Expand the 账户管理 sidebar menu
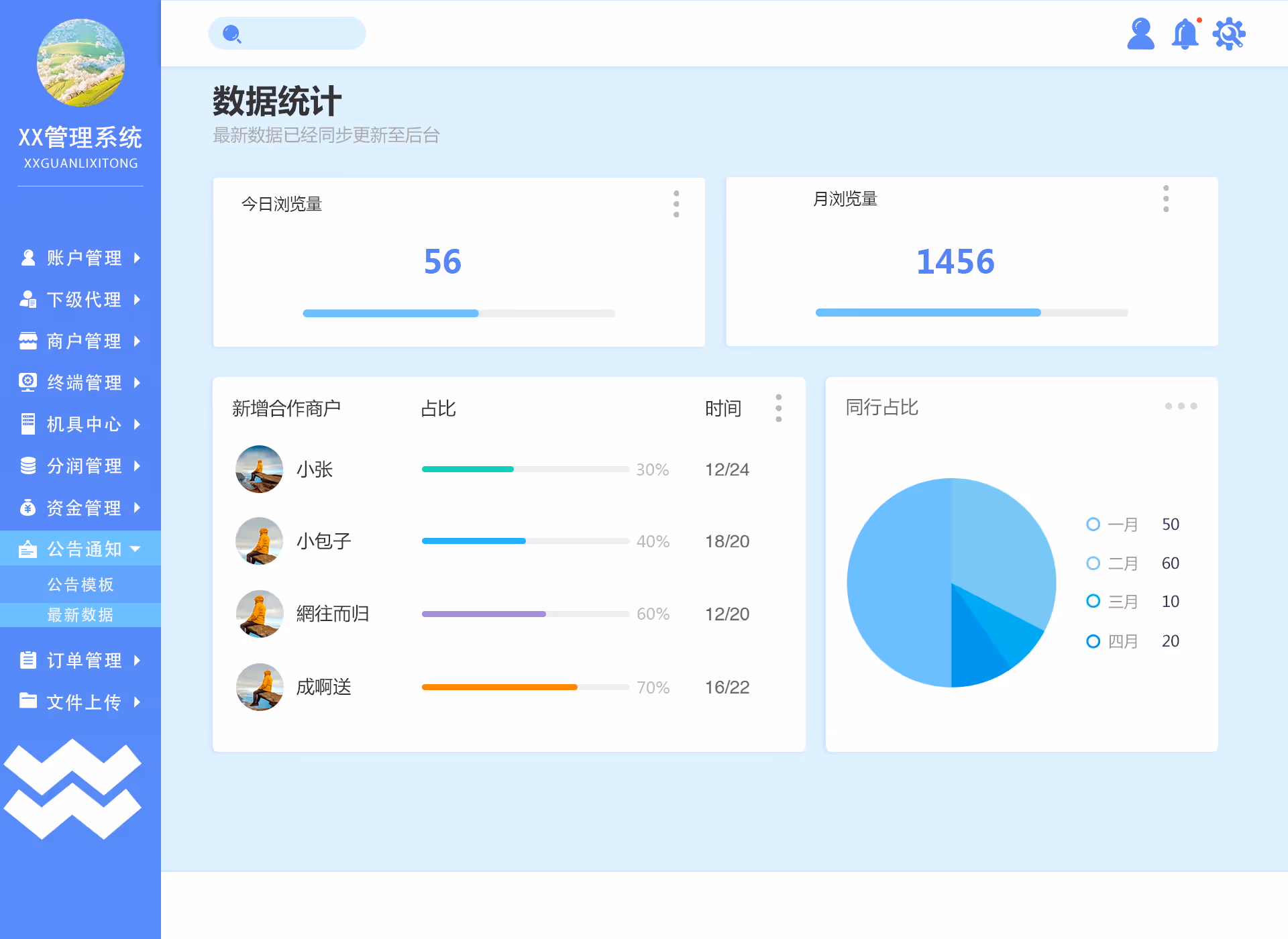The image size is (1288, 939). (x=84, y=258)
